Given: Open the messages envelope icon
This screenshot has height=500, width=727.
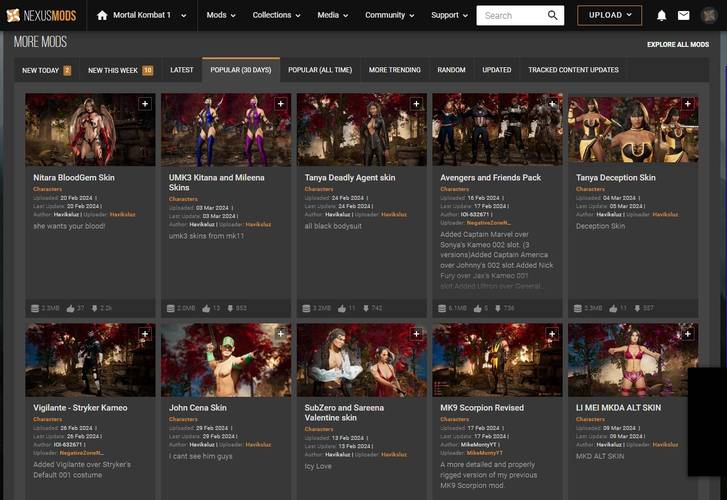Looking at the screenshot, I should pyautogui.click(x=683, y=15).
